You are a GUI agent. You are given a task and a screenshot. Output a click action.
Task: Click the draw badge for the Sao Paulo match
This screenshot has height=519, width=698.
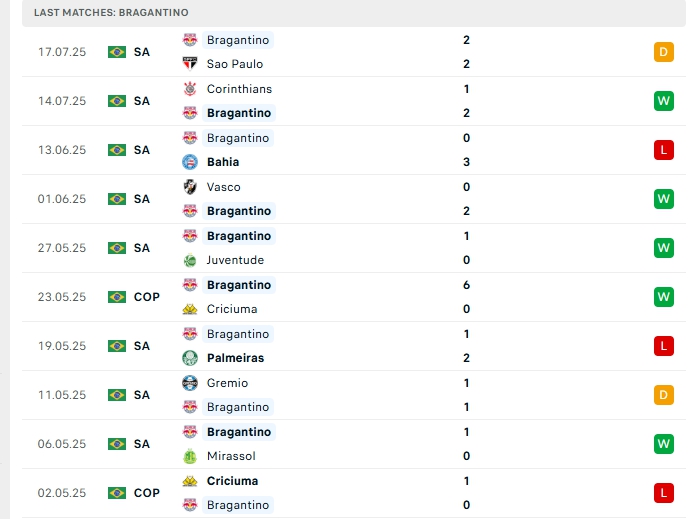(664, 52)
